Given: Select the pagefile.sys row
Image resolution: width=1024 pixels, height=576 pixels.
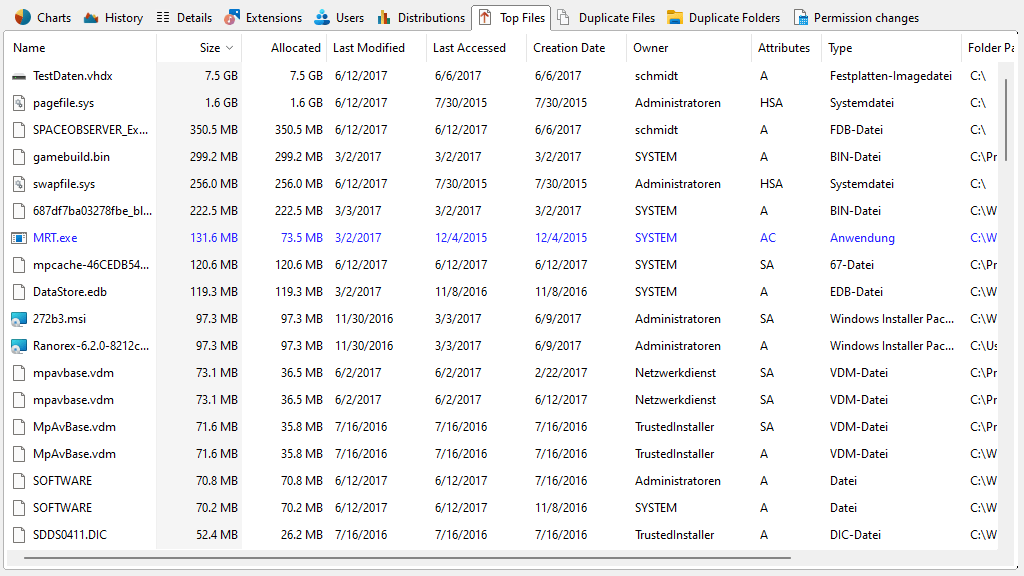Looking at the screenshot, I should tap(63, 103).
